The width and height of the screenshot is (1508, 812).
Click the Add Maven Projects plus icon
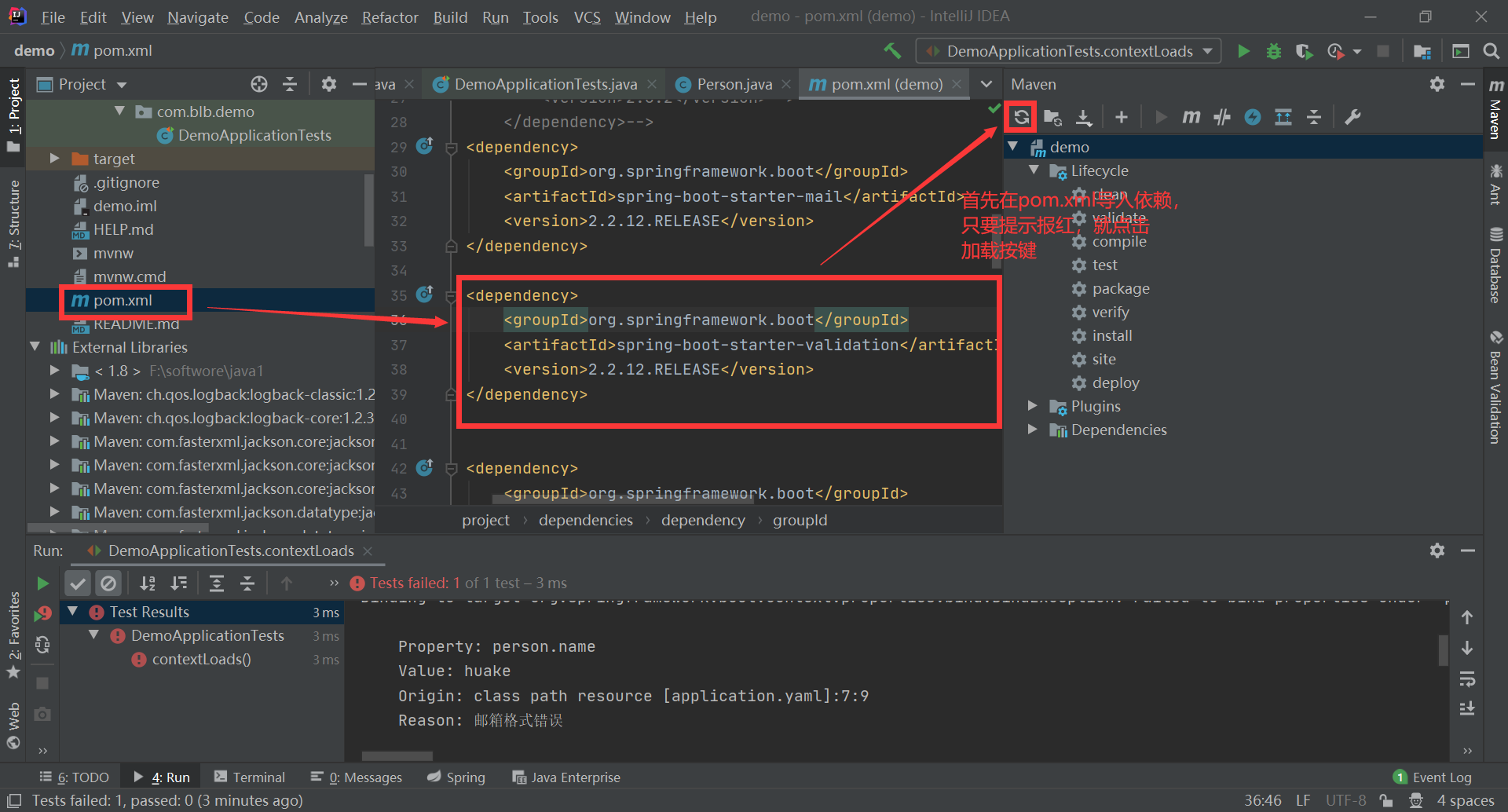(1122, 117)
